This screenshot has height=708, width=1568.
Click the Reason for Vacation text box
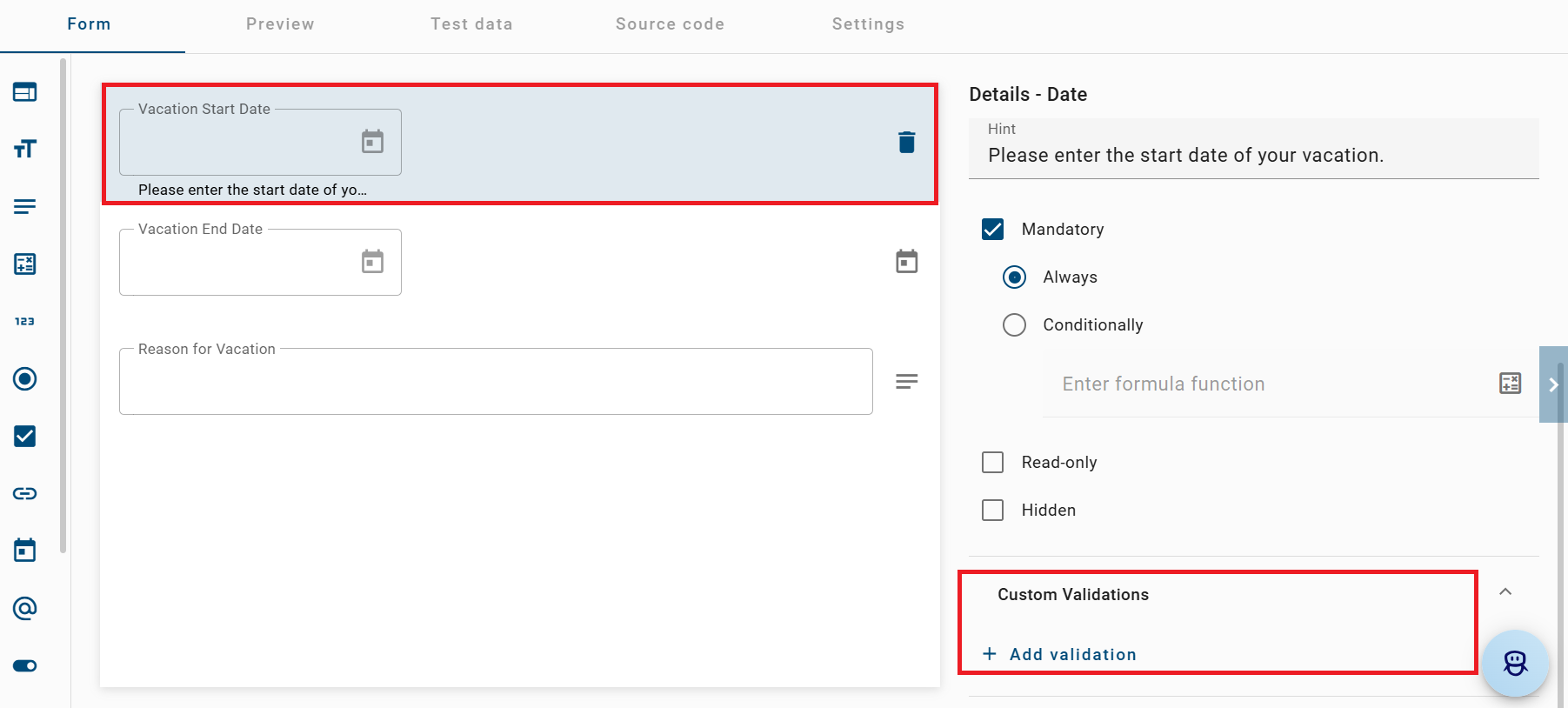tap(496, 381)
